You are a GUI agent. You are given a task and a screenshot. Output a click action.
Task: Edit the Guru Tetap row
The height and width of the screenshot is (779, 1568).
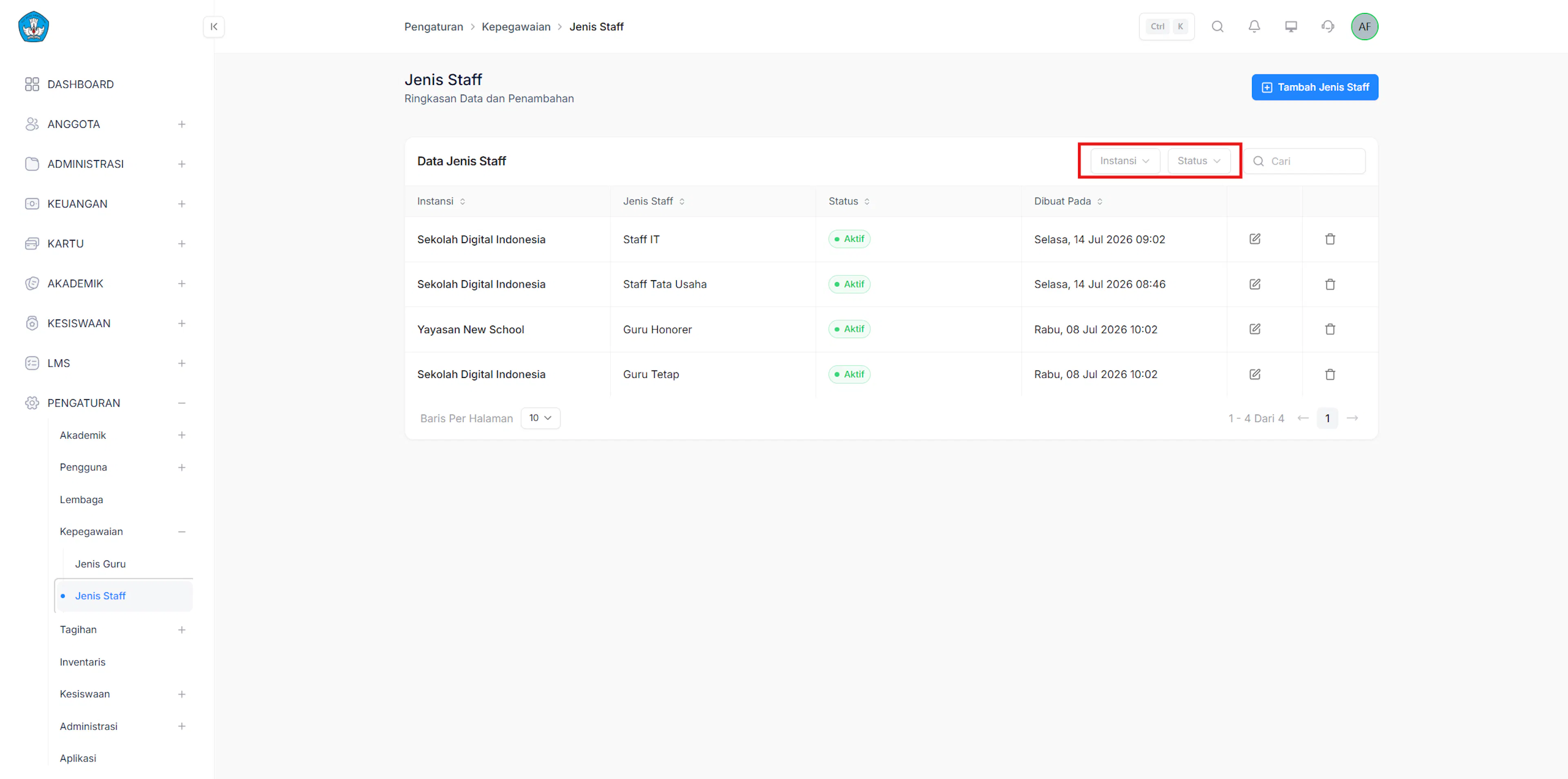point(1254,374)
